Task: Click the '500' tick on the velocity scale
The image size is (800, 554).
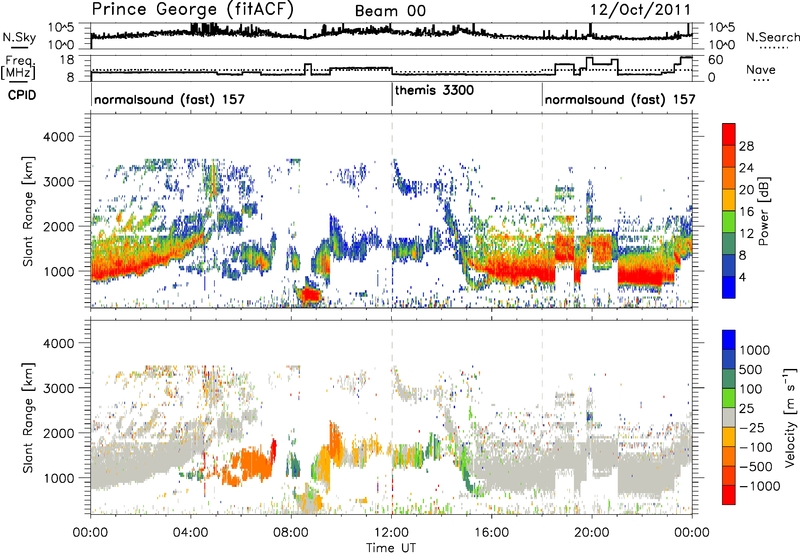Action: pos(751,369)
